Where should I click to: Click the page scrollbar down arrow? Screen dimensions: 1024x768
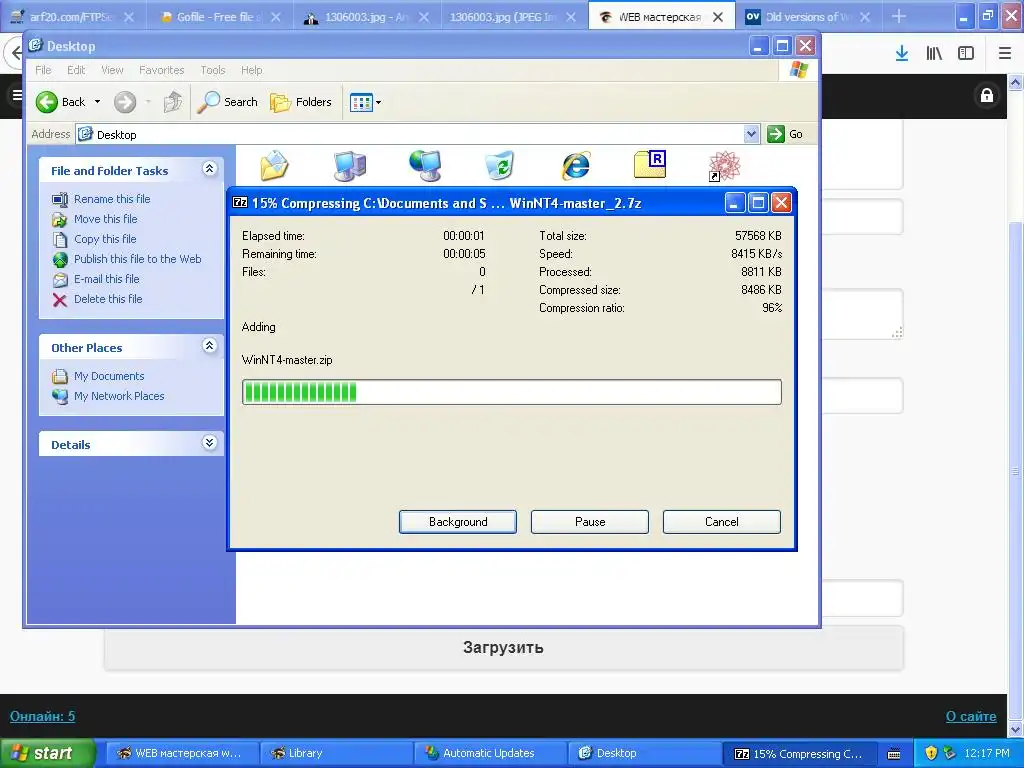[1016, 729]
